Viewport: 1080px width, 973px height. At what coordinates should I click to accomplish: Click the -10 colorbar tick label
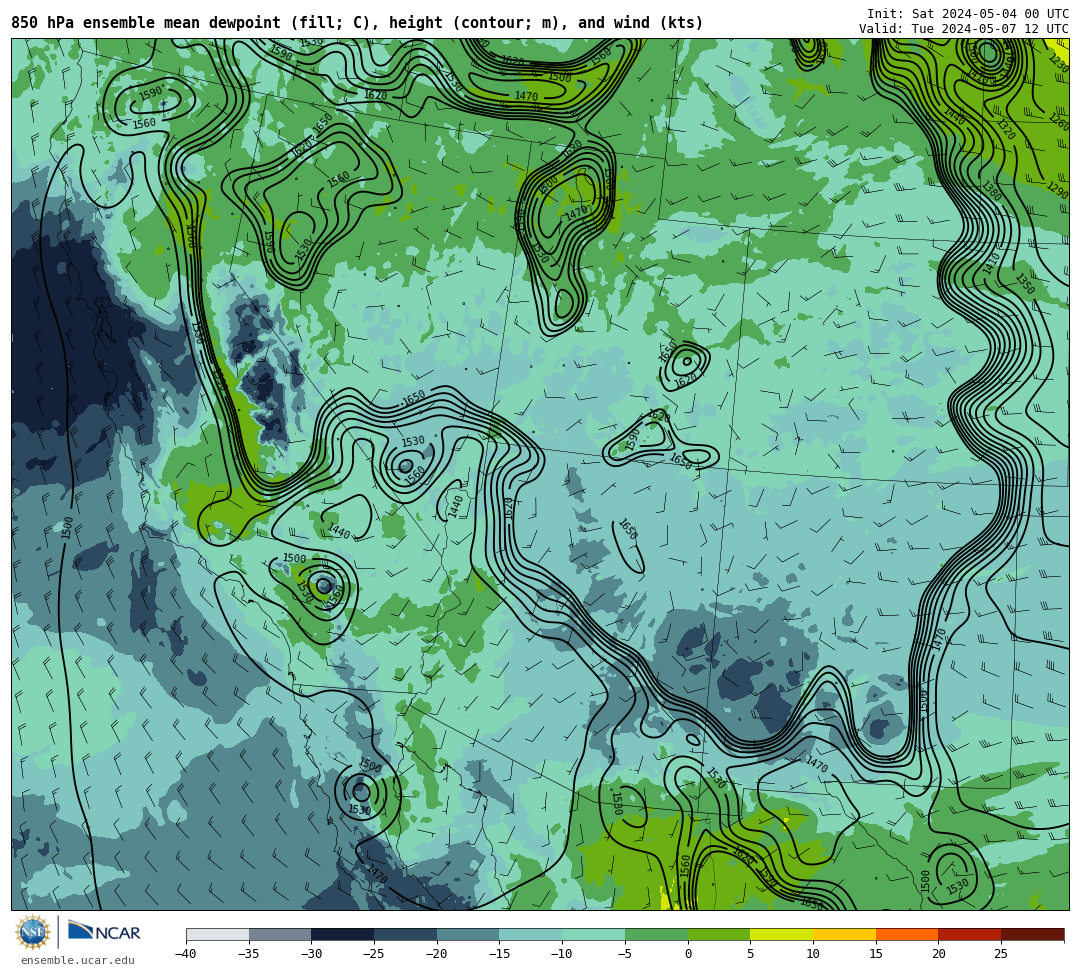(561, 954)
